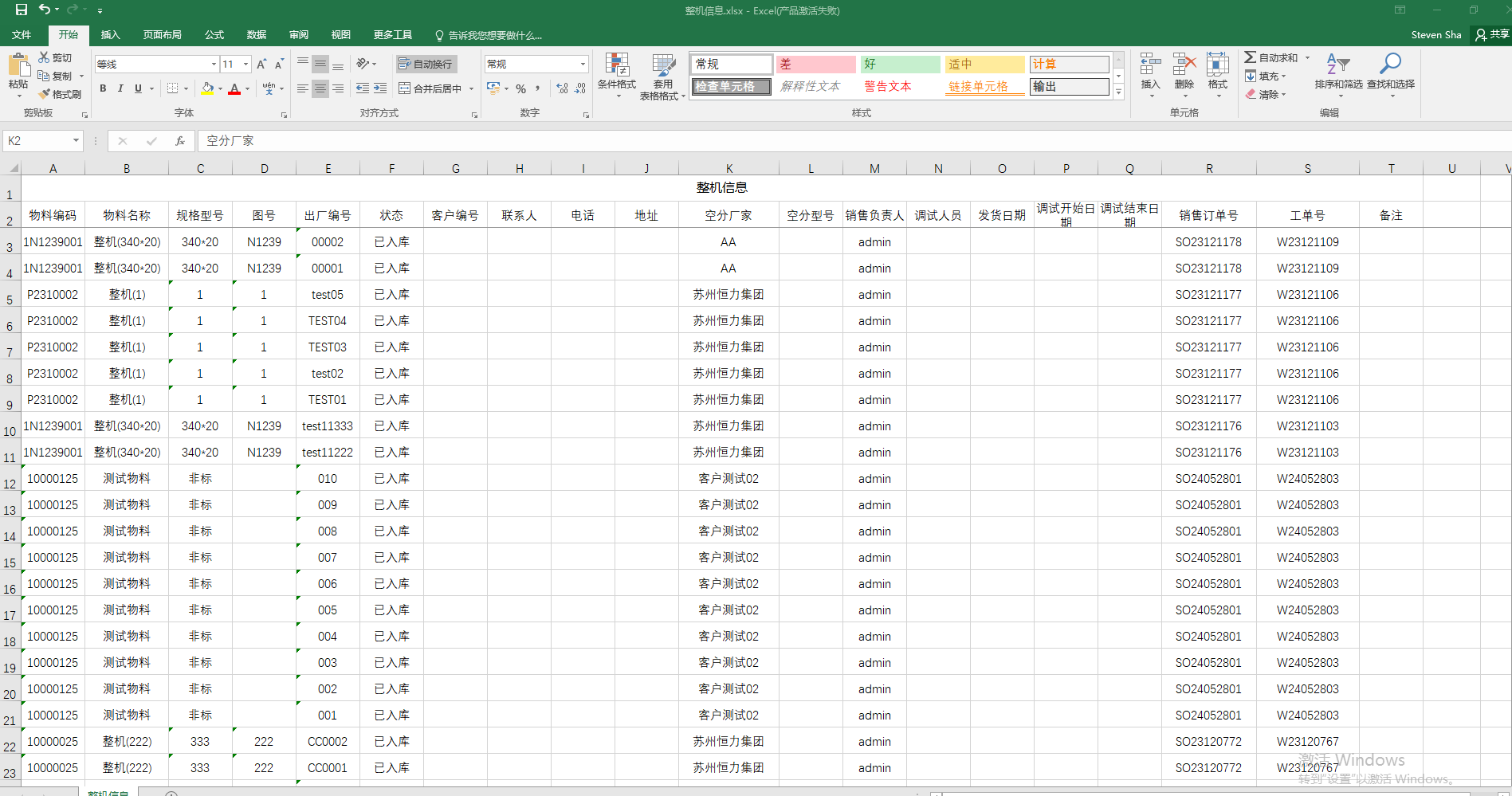Click the increase decimal icon

(x=562, y=88)
